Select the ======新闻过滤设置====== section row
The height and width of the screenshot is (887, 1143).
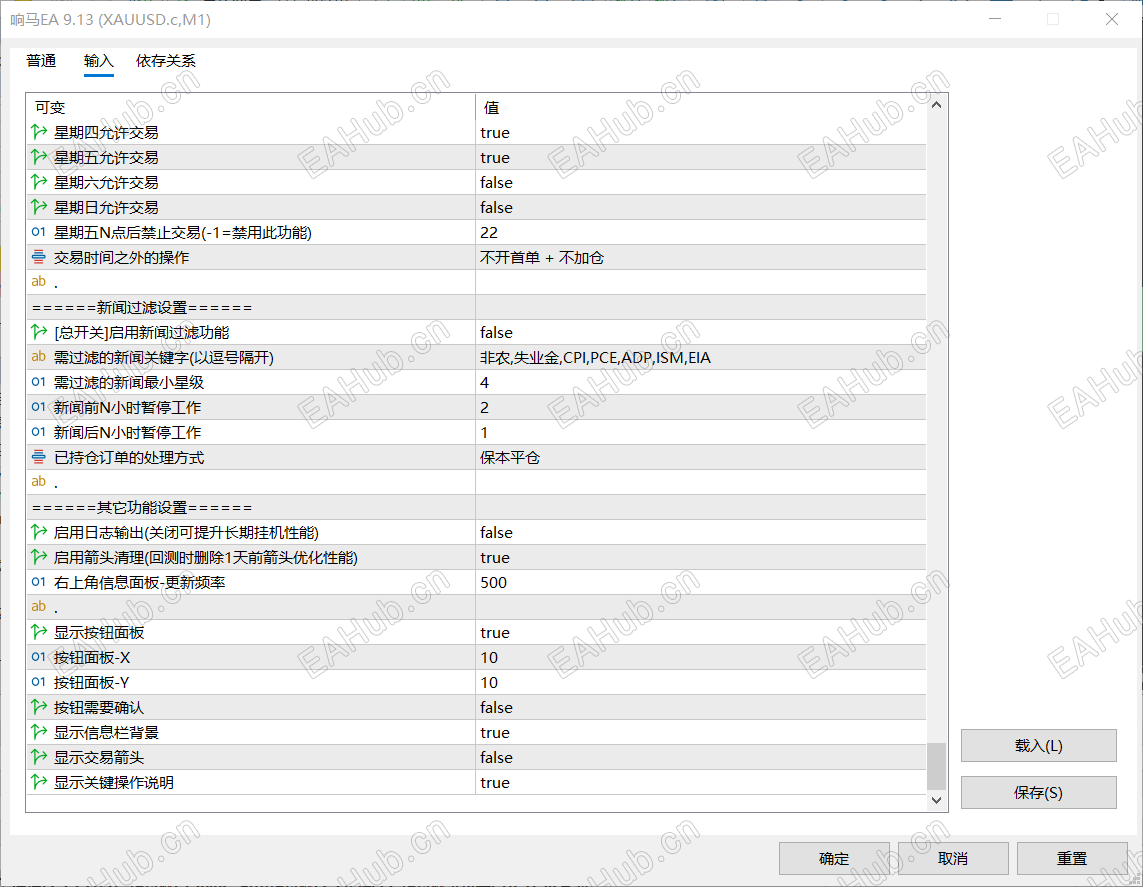click(476, 308)
